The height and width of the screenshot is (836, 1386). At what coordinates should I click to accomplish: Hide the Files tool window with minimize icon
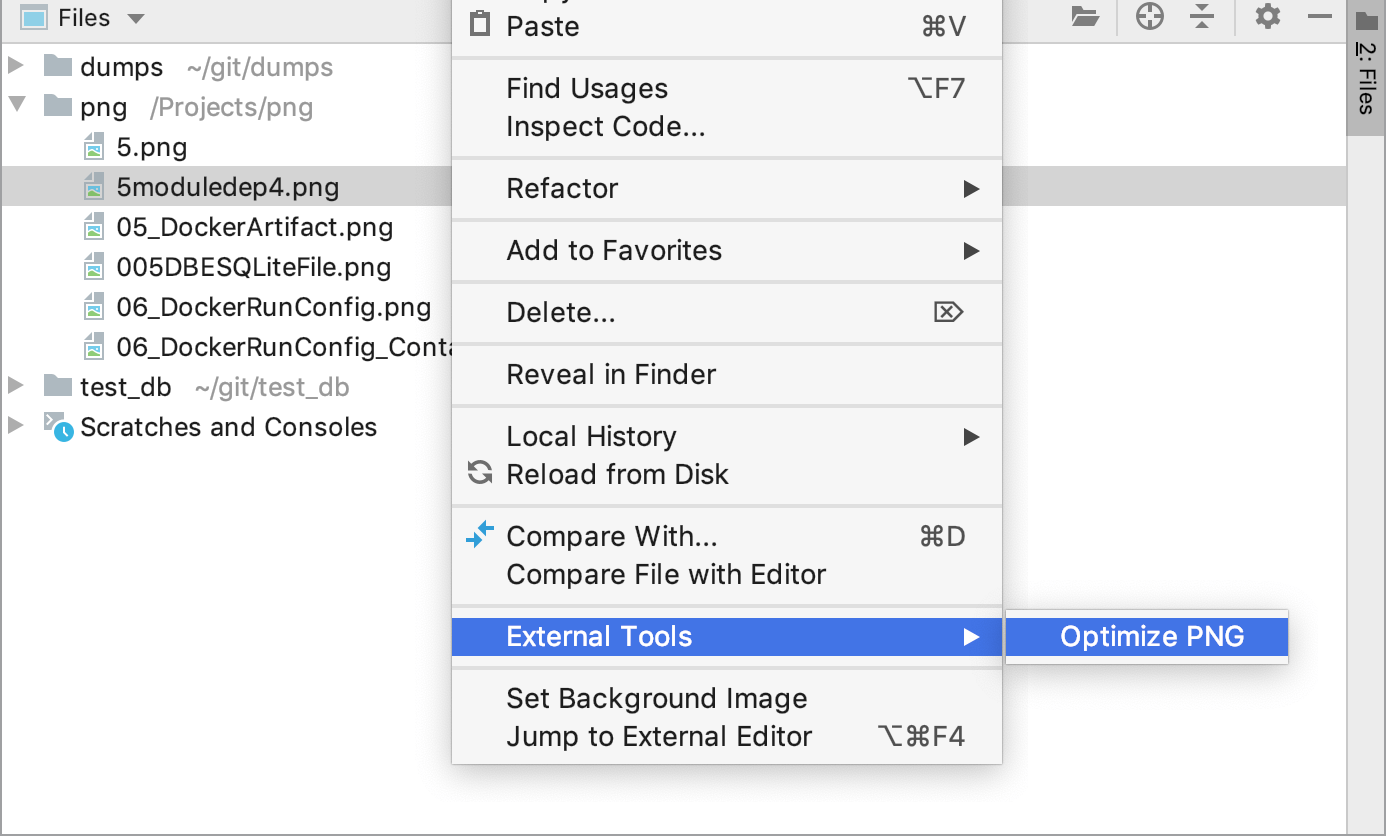tap(1321, 17)
